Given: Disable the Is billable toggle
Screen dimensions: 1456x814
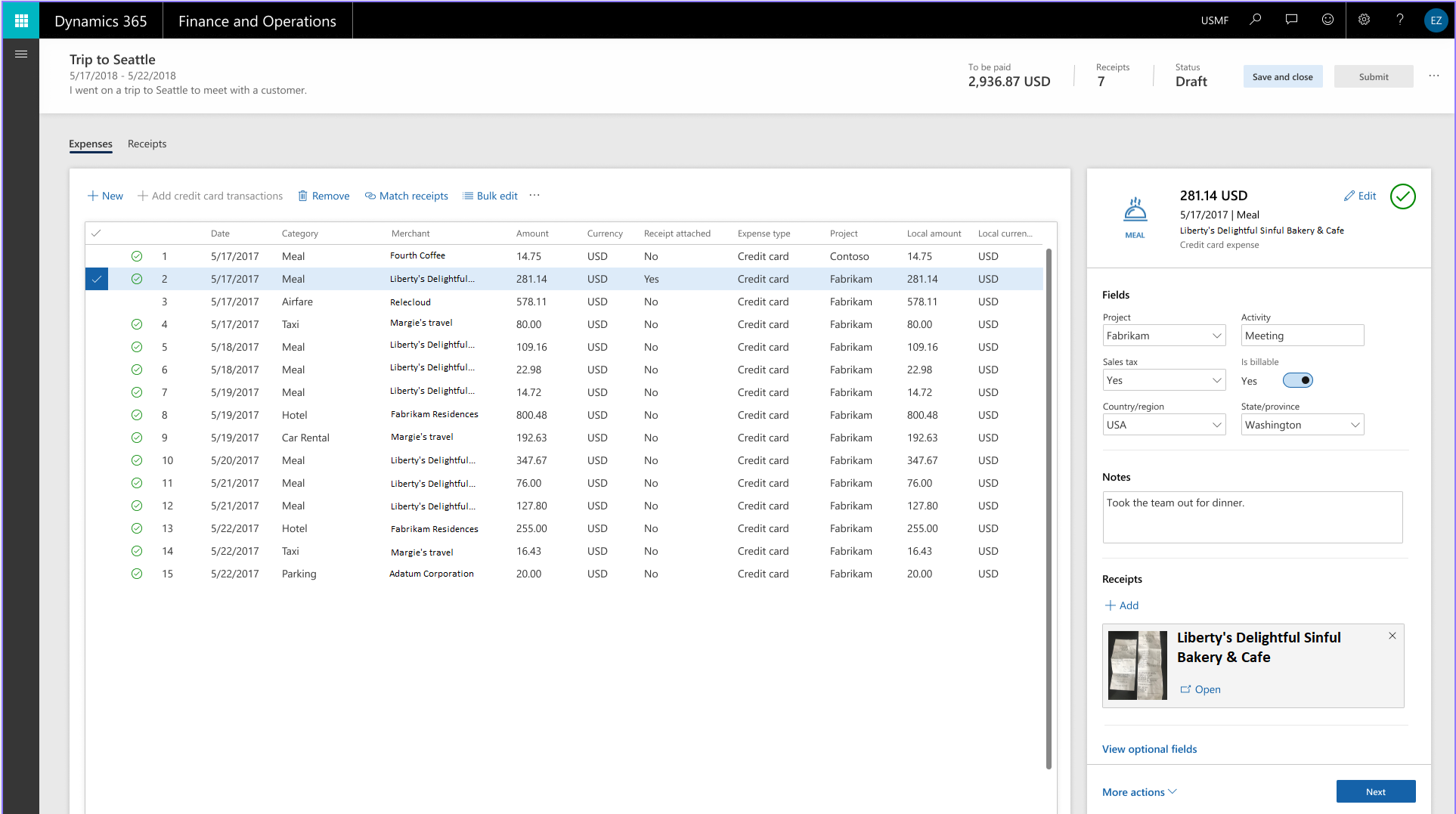Looking at the screenshot, I should pos(1297,380).
